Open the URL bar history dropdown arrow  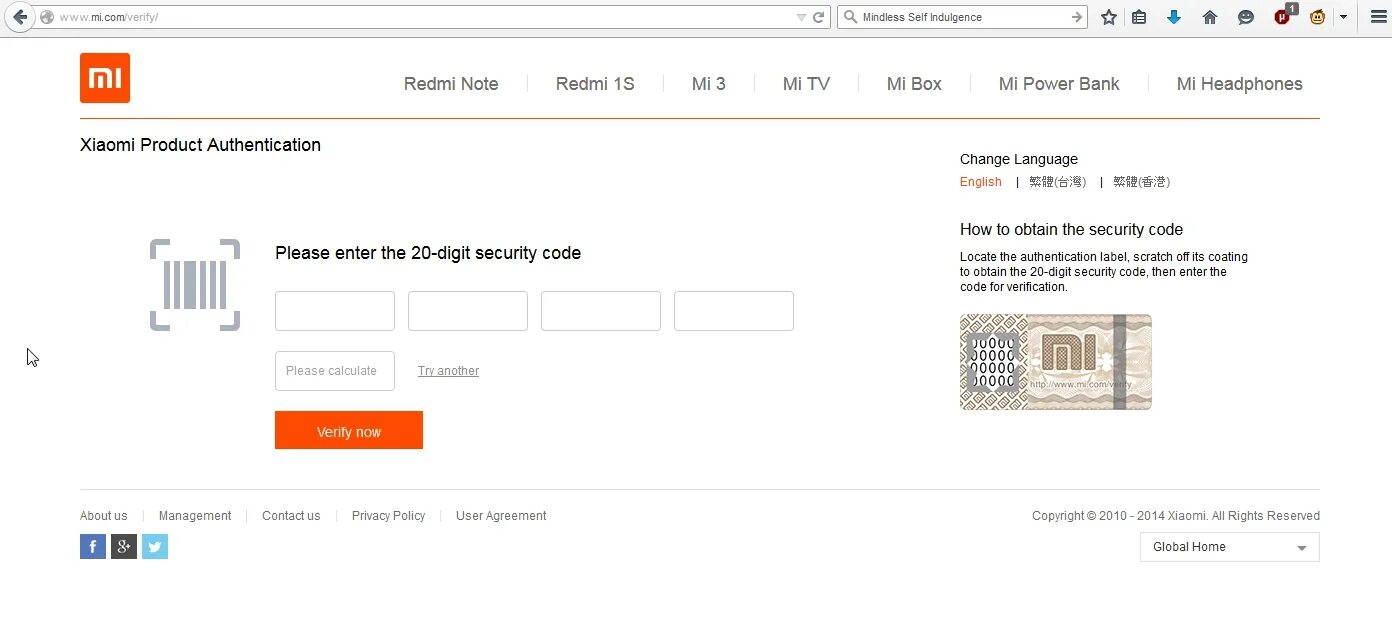click(x=801, y=17)
